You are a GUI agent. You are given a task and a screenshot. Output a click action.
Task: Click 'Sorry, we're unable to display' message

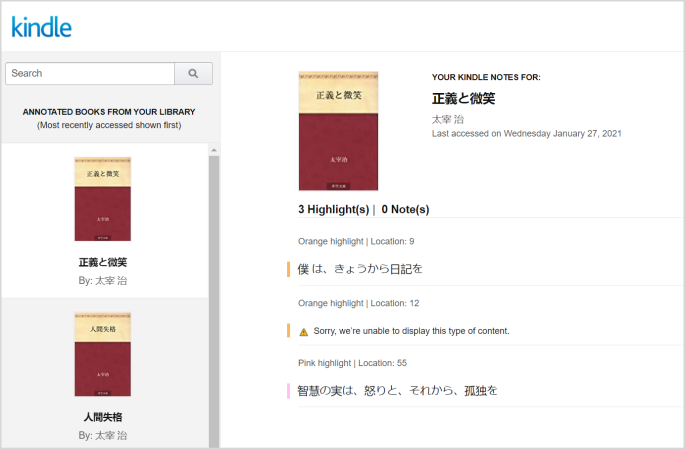click(412, 331)
